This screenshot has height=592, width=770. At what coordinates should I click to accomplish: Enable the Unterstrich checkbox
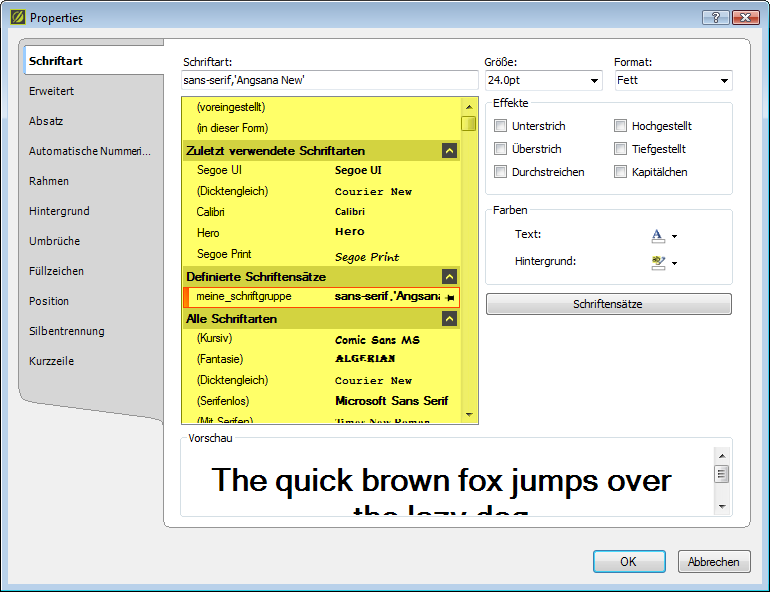click(501, 126)
